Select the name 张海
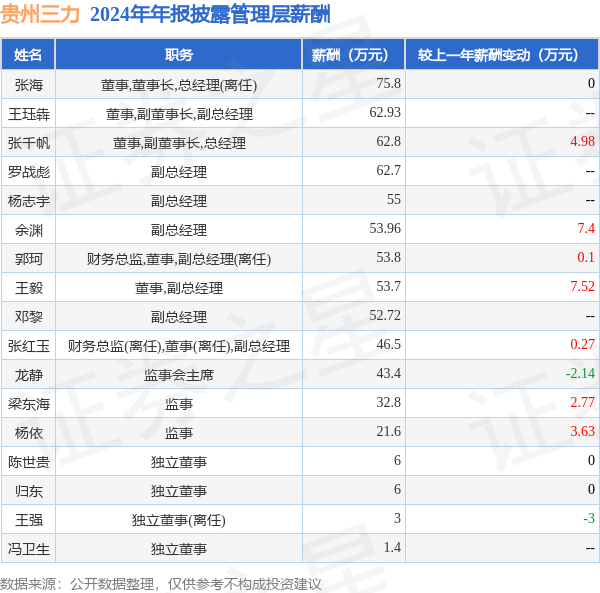Viewport: 600px width, 593px height. pos(29,85)
